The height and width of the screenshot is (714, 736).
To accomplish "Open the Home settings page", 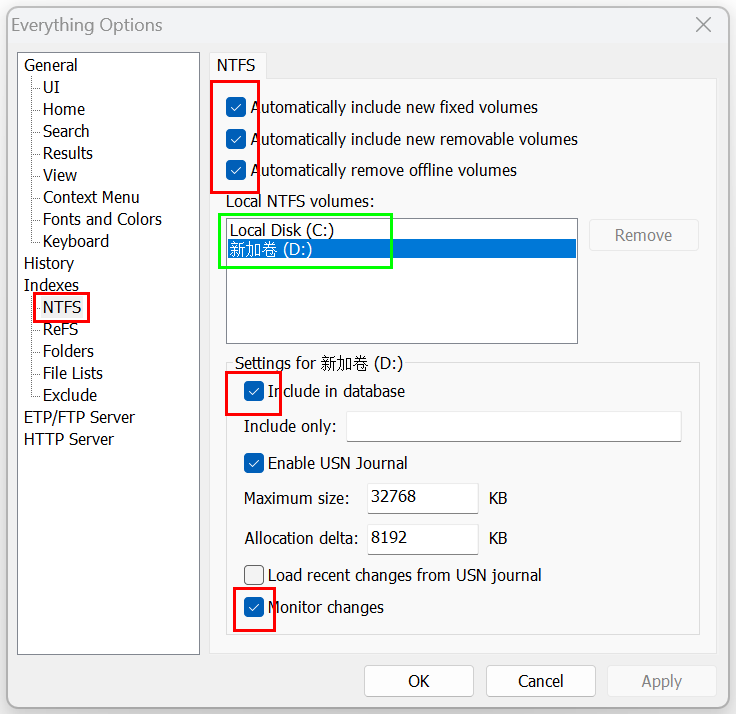I will tap(64, 109).
